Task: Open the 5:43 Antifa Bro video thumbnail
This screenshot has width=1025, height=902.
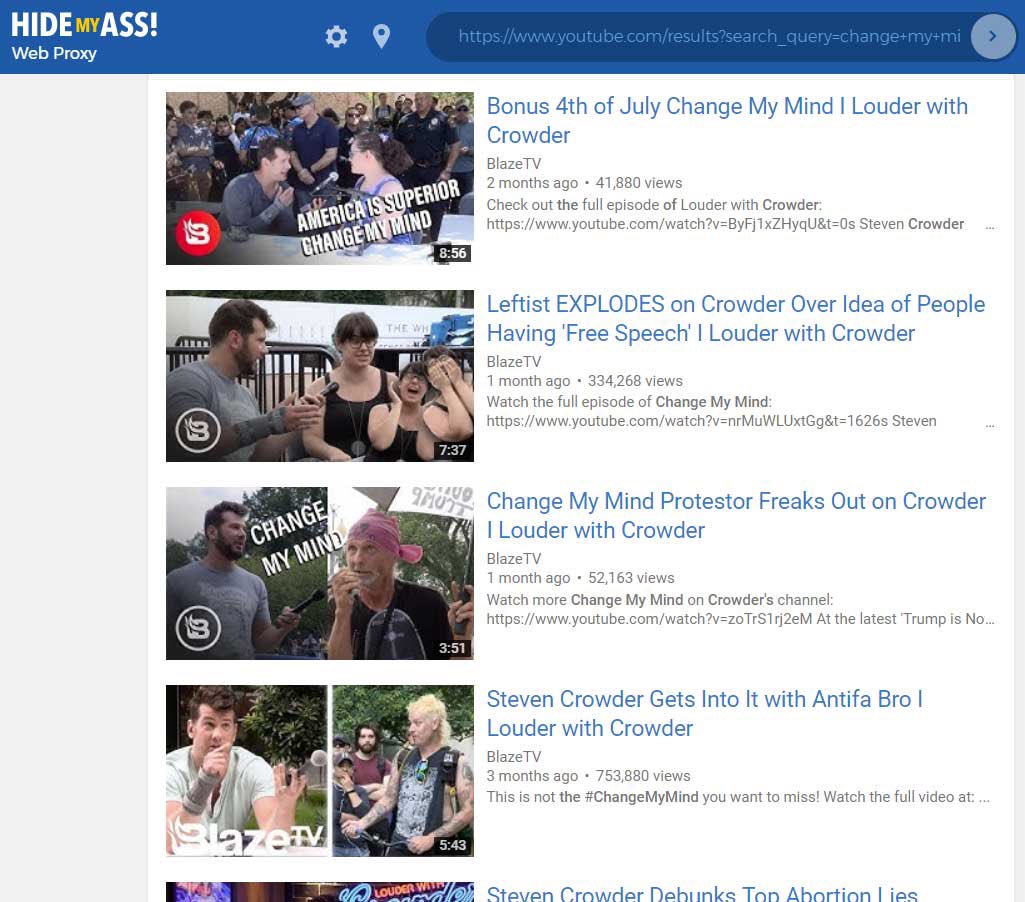Action: [320, 771]
